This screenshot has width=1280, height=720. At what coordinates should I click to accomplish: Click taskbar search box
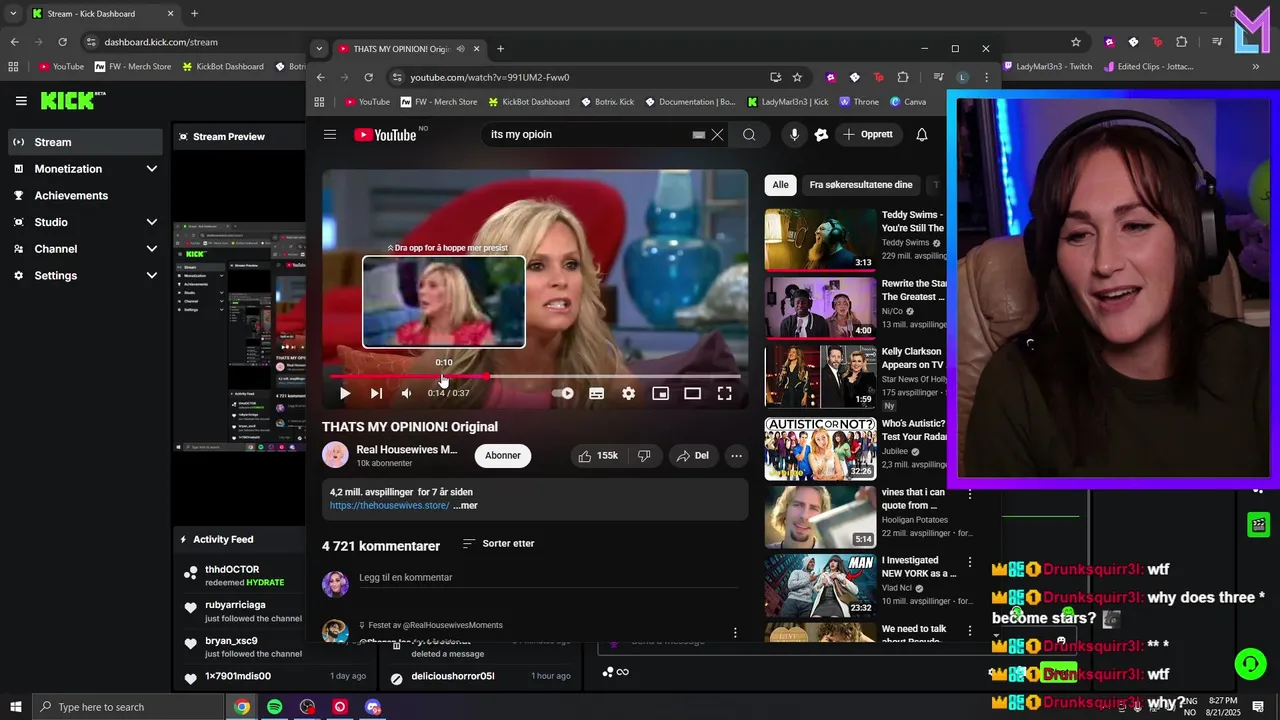(x=128, y=707)
